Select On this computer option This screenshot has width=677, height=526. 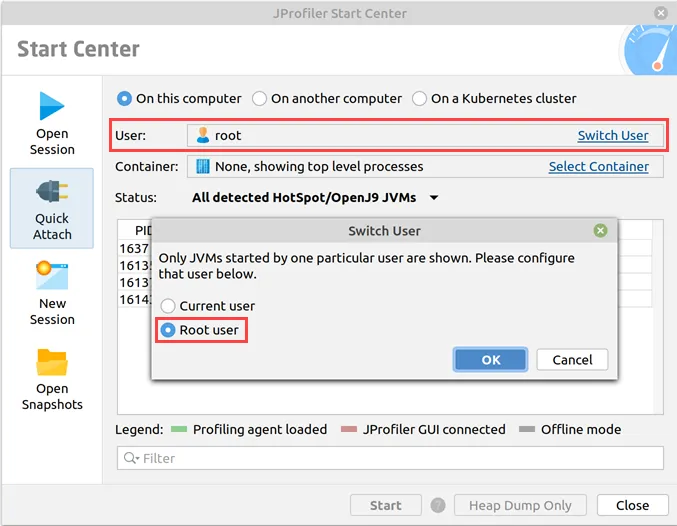[179, 98]
